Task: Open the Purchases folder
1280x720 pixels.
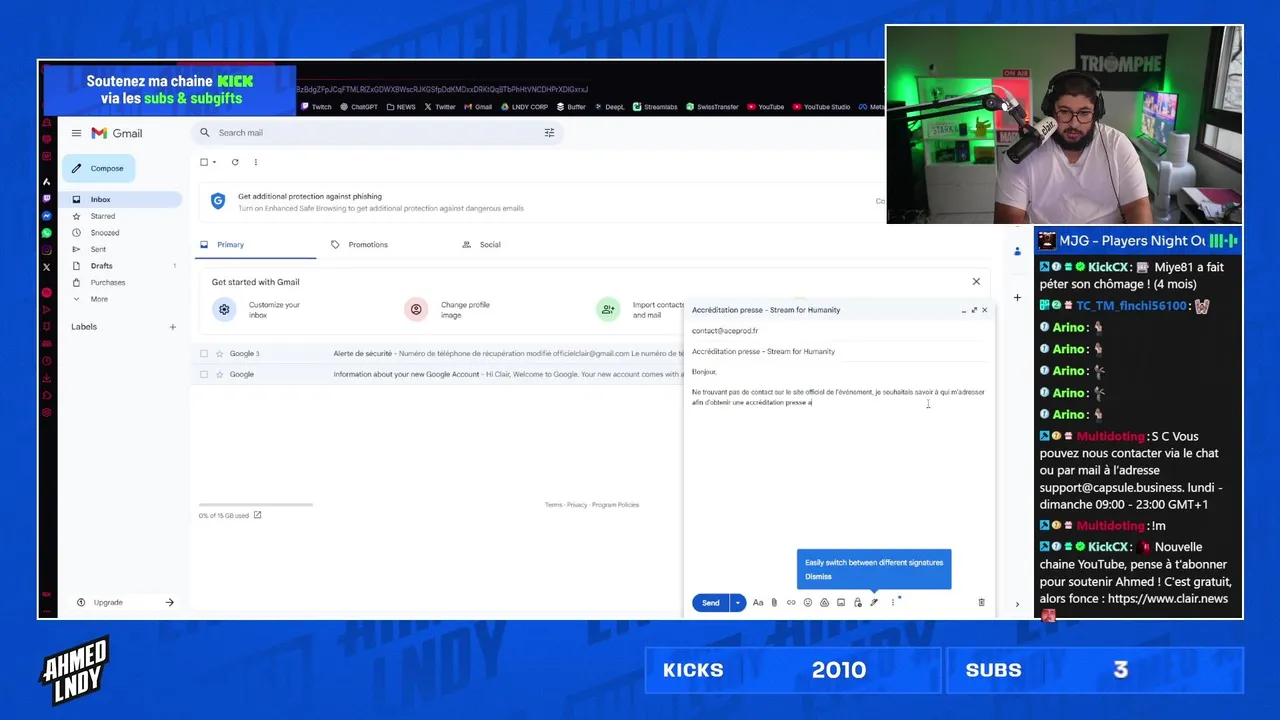Action: click(x=120, y=282)
